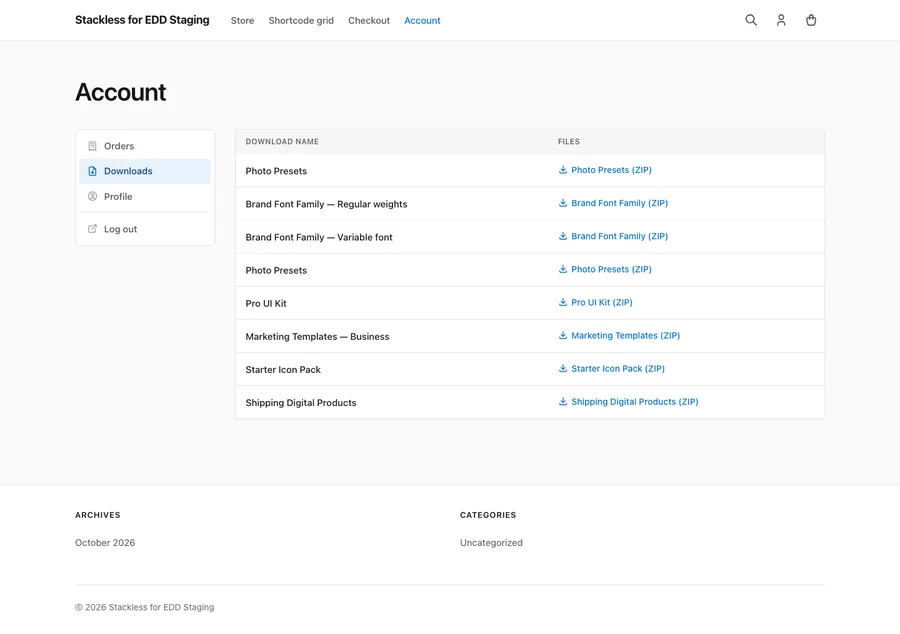Switch to Orders tab in sidebar

(145, 146)
